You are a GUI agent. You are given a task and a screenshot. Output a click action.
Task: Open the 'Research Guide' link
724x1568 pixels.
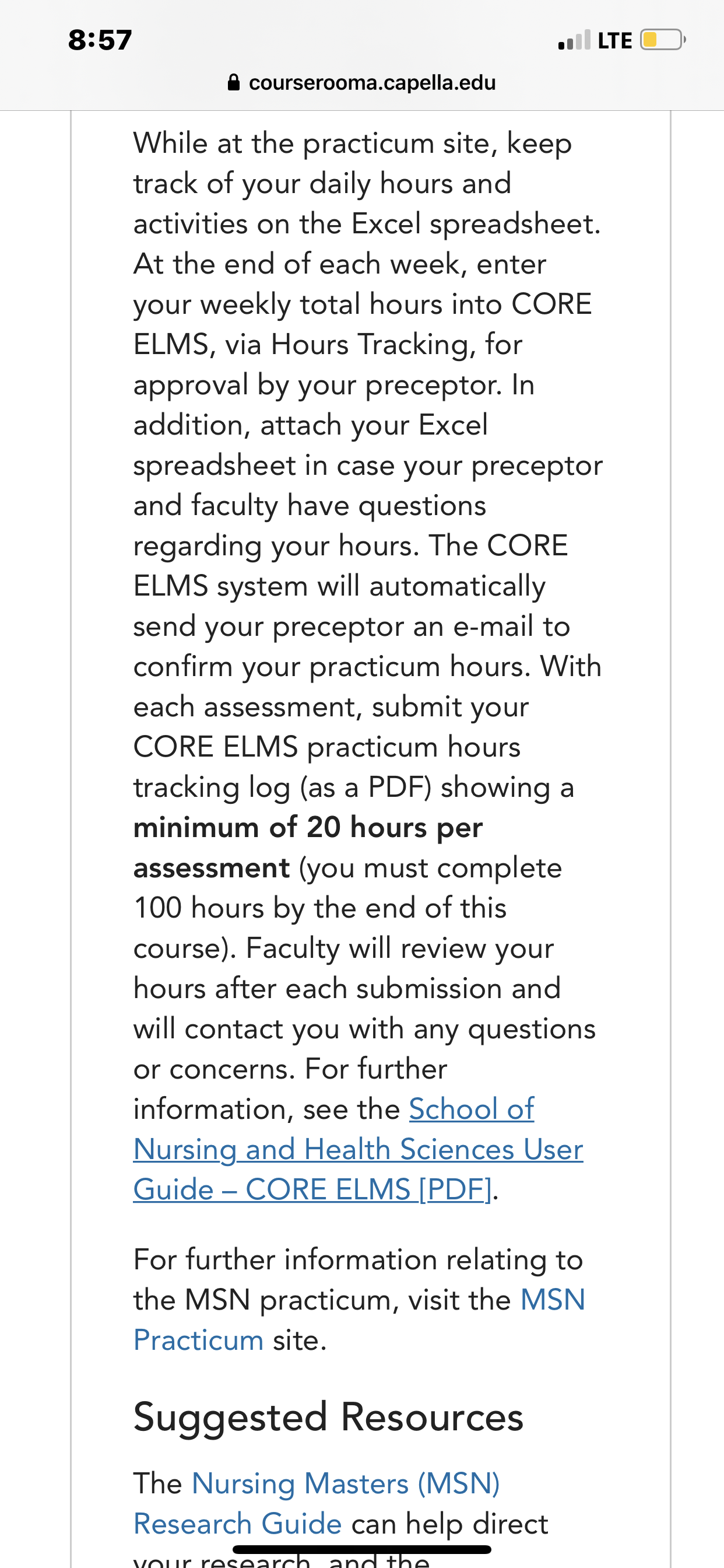pyautogui.click(x=237, y=1524)
